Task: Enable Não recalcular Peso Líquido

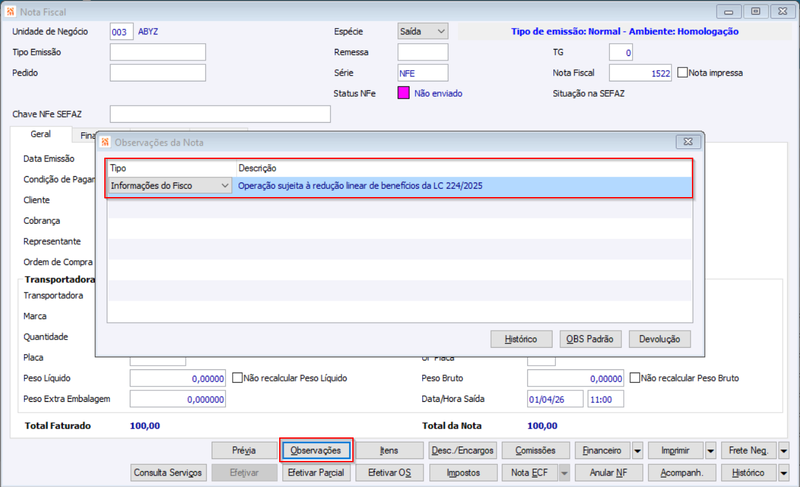Action: tap(237, 378)
